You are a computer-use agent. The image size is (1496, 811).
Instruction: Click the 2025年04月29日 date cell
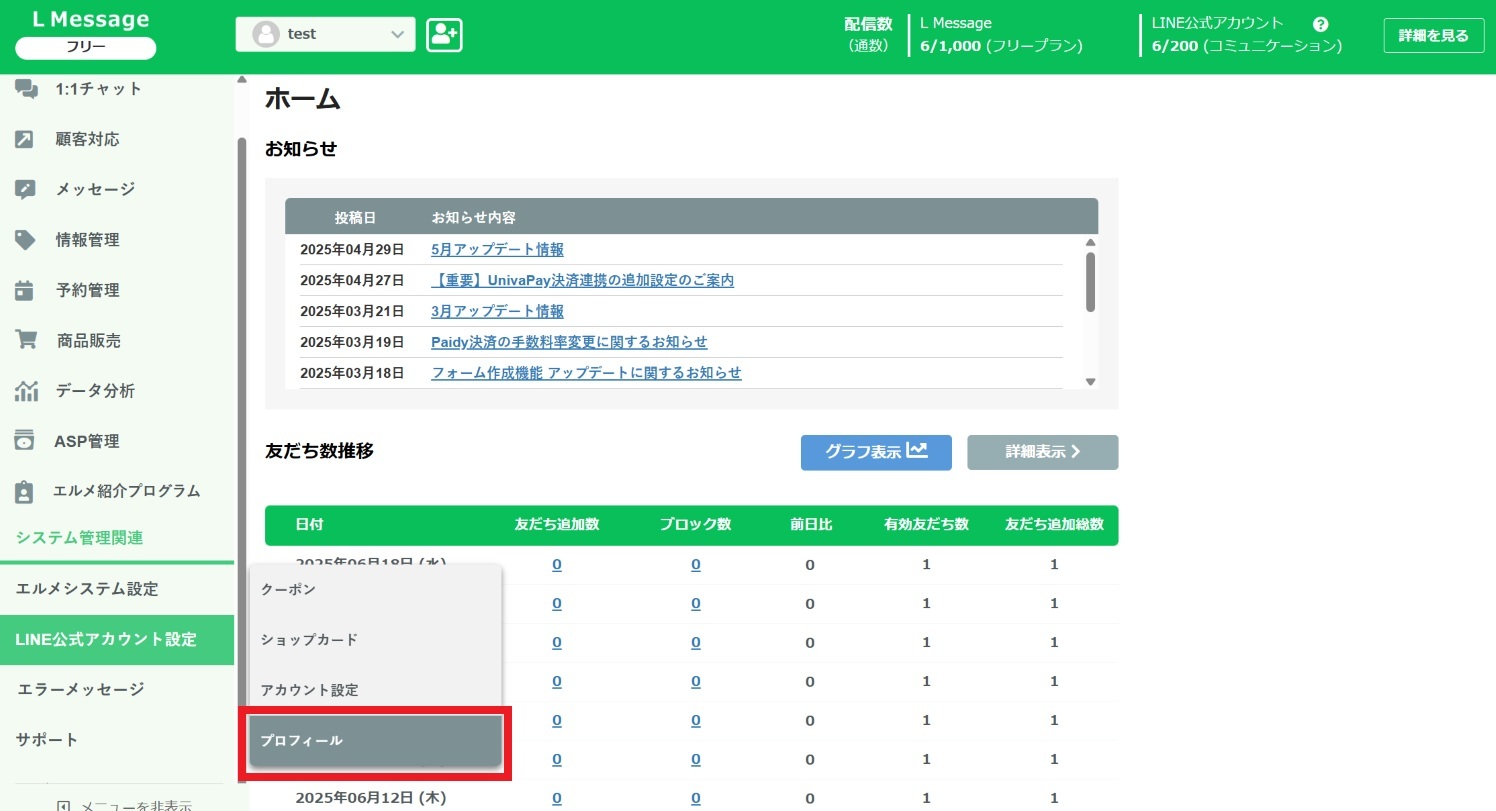tap(352, 250)
